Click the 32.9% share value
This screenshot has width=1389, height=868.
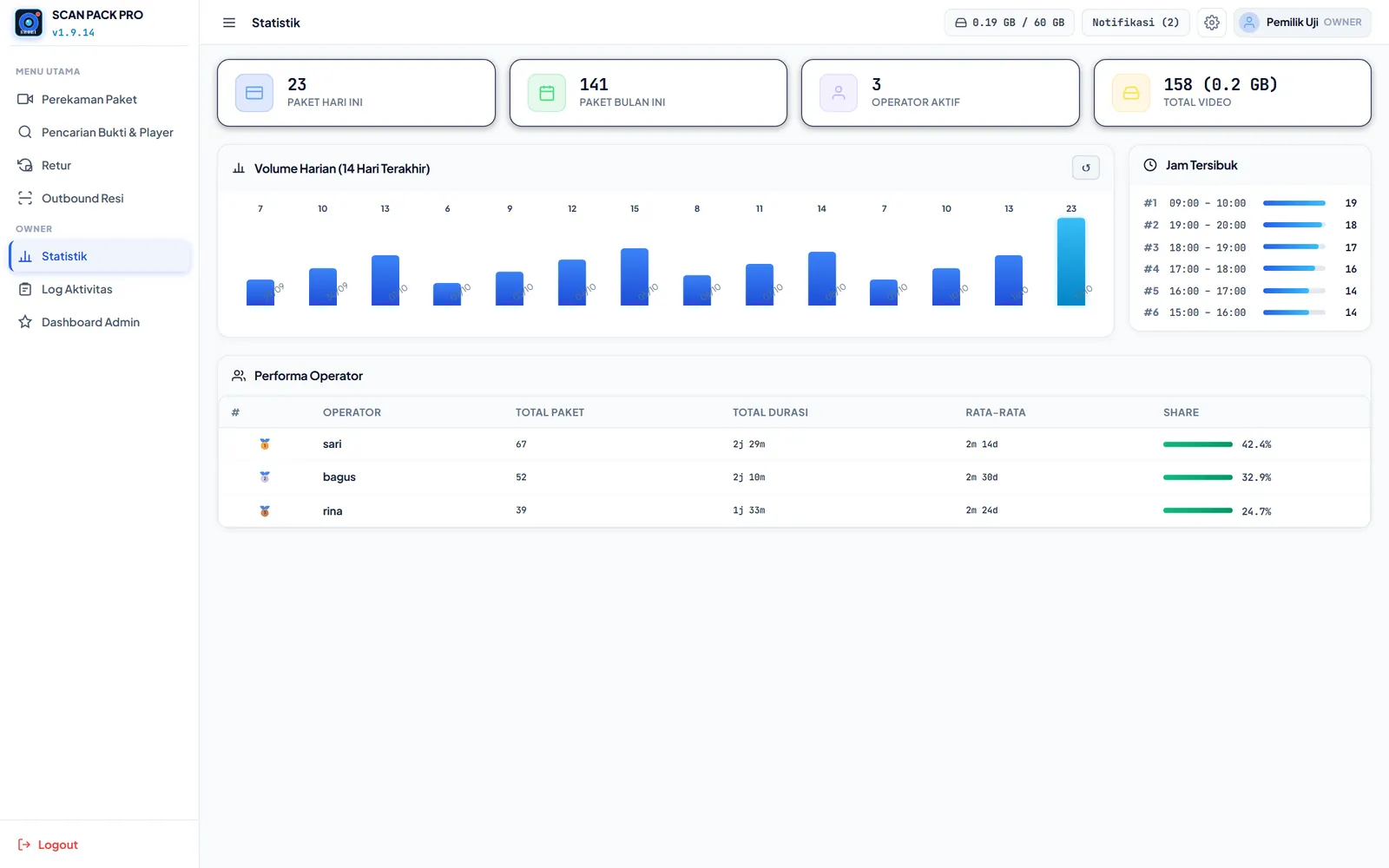[x=1256, y=477]
